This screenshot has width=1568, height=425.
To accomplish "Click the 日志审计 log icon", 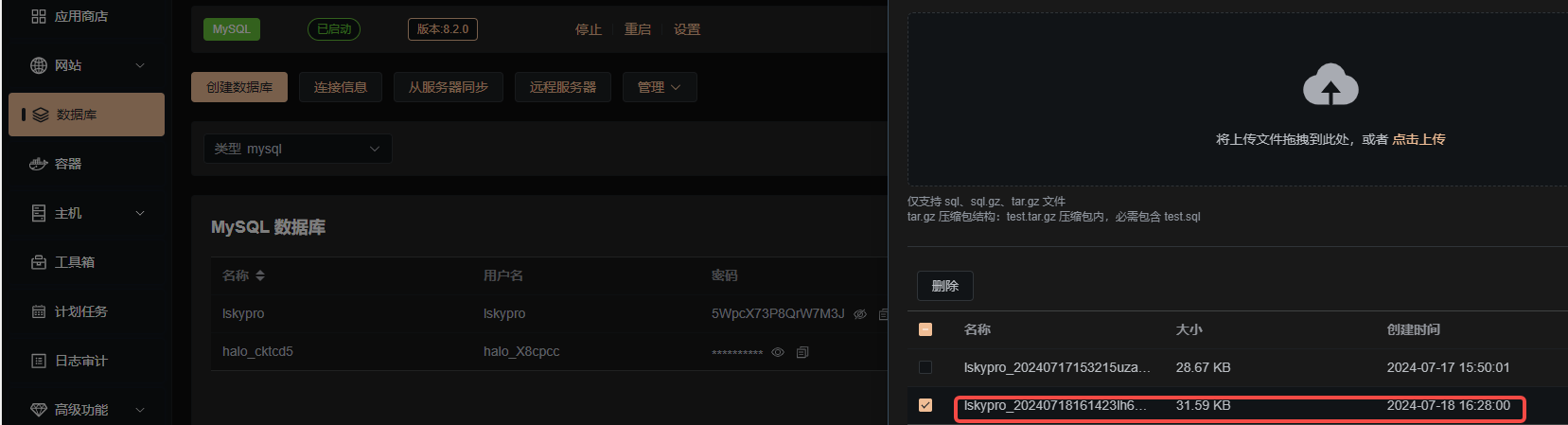I will pos(39,361).
